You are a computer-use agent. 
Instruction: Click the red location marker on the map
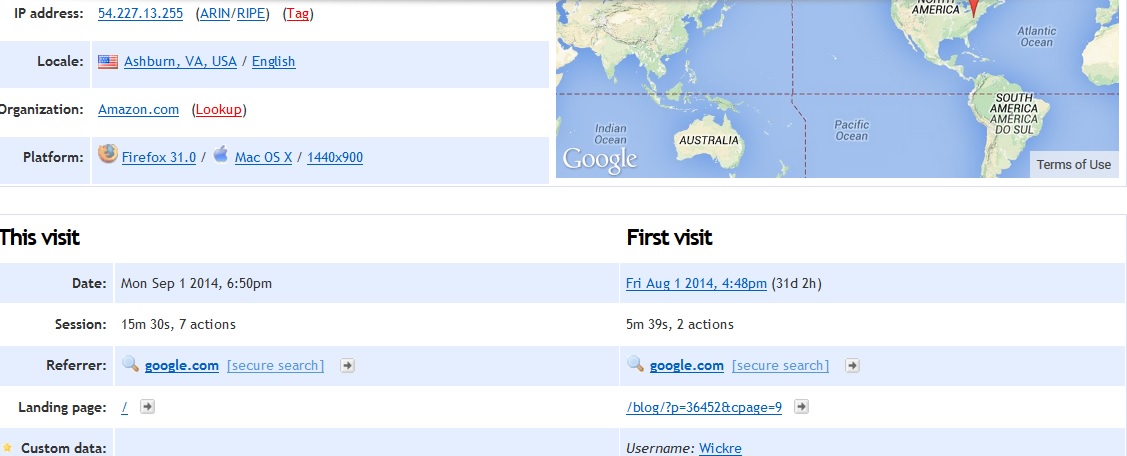click(x=976, y=7)
